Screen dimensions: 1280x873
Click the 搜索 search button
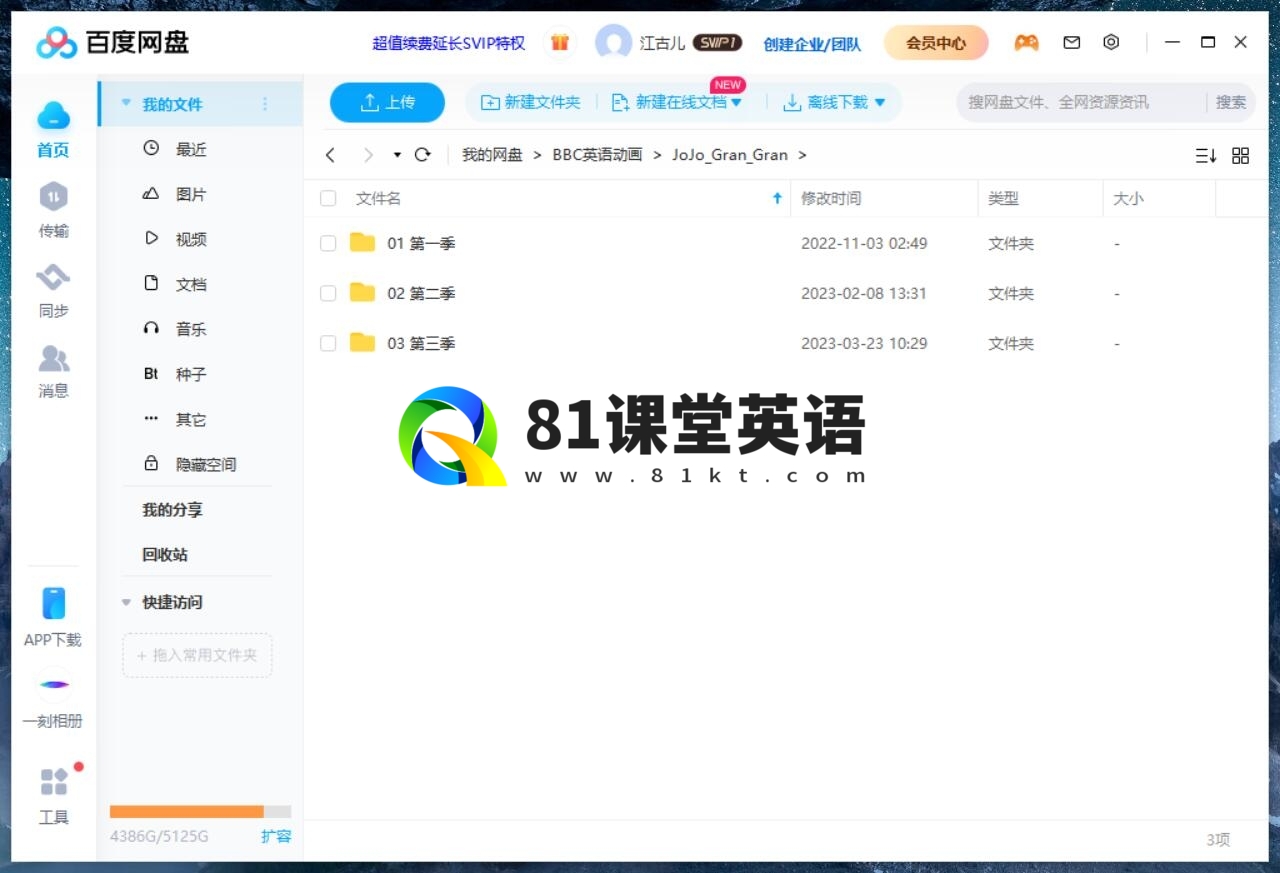1231,102
